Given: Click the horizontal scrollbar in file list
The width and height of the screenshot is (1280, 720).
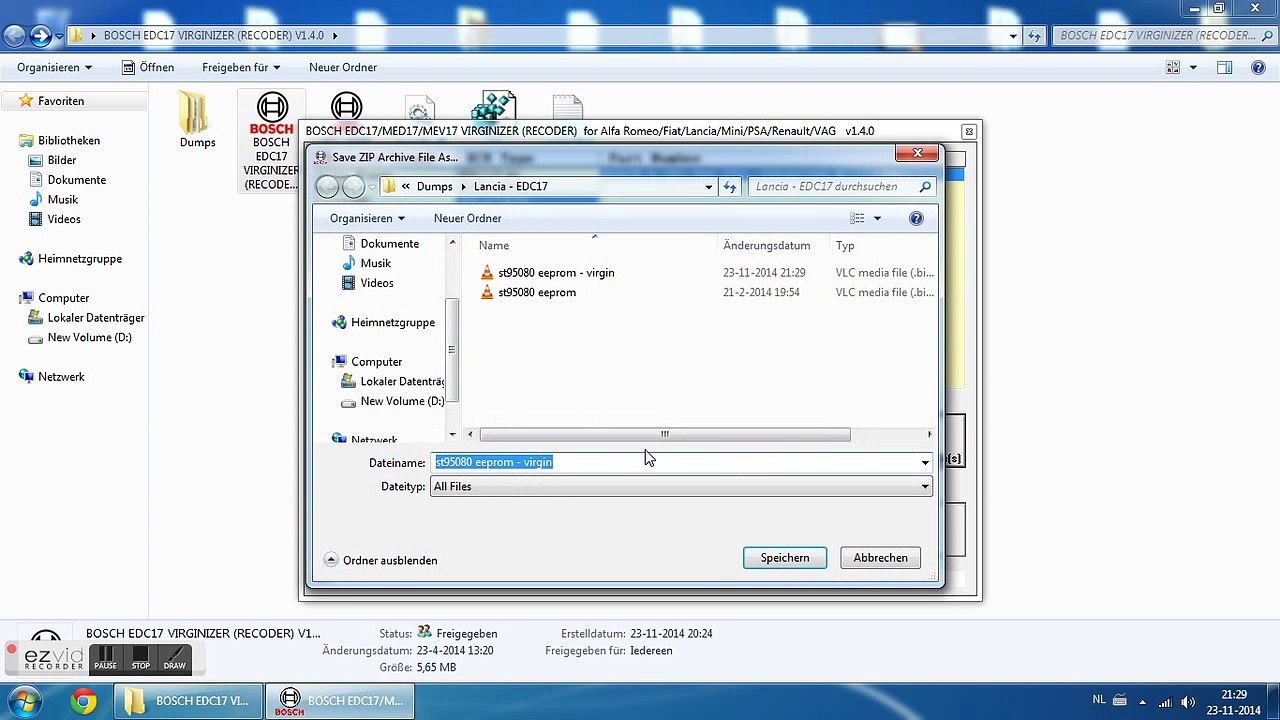Looking at the screenshot, I should tap(665, 435).
